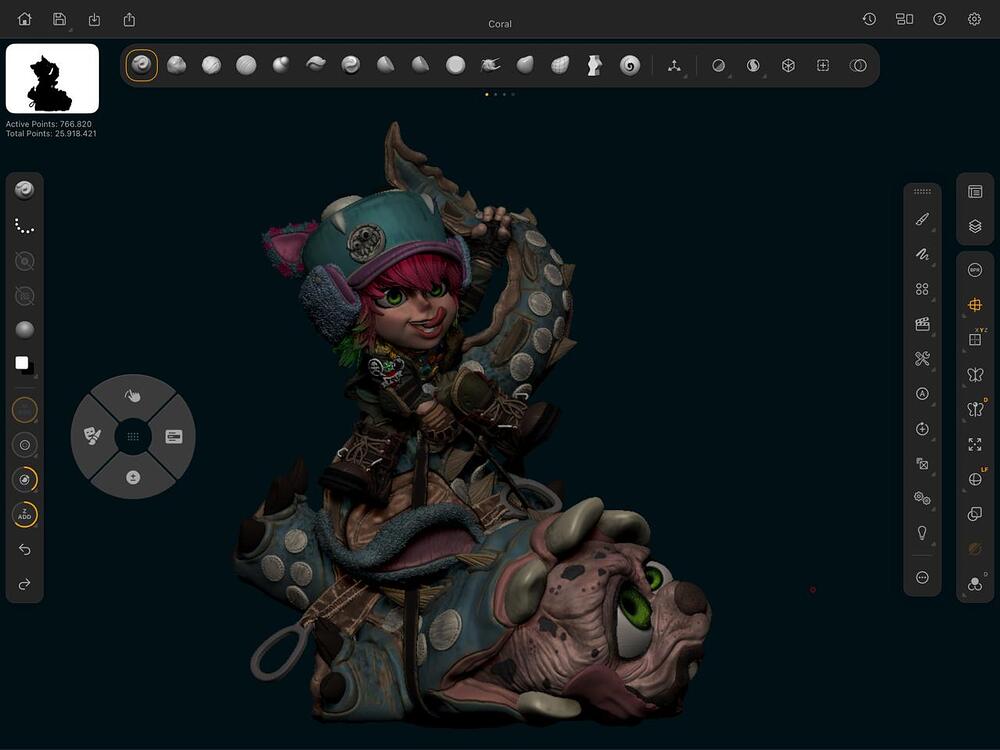Click the model silhouette thumbnail
This screenshot has height=750, width=1000.
coord(52,78)
